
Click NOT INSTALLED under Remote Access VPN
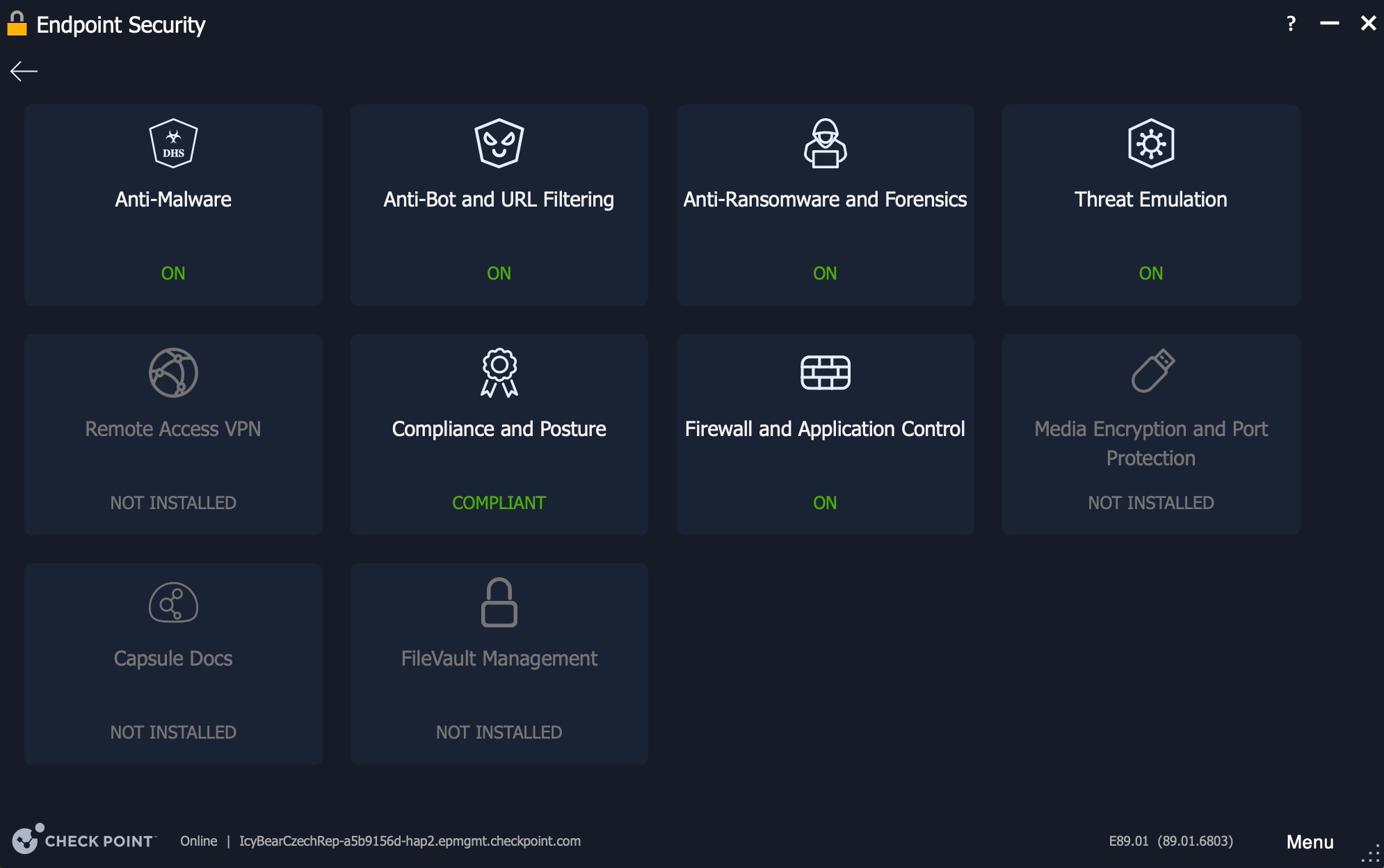(x=173, y=503)
